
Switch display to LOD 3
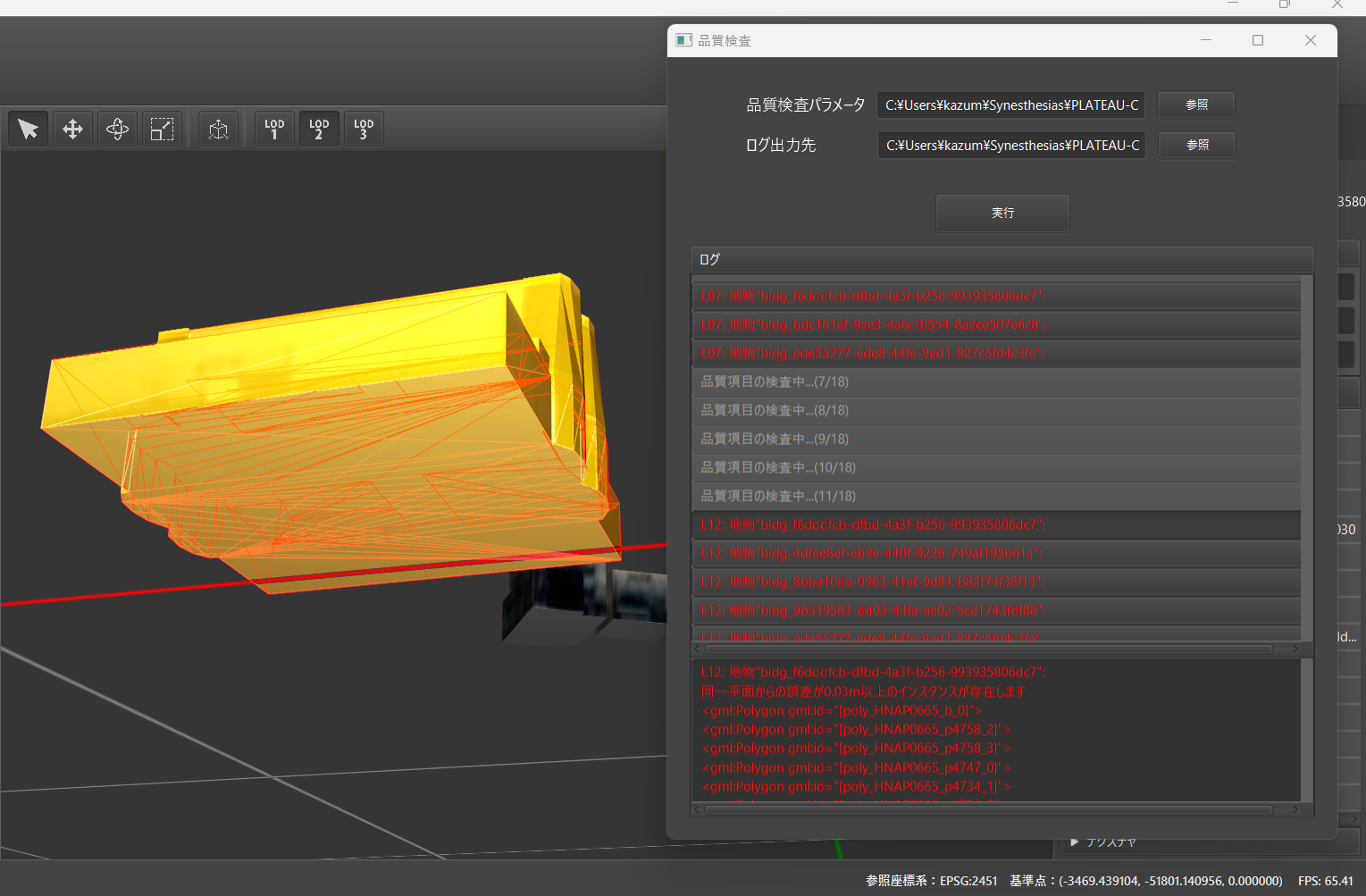364,129
